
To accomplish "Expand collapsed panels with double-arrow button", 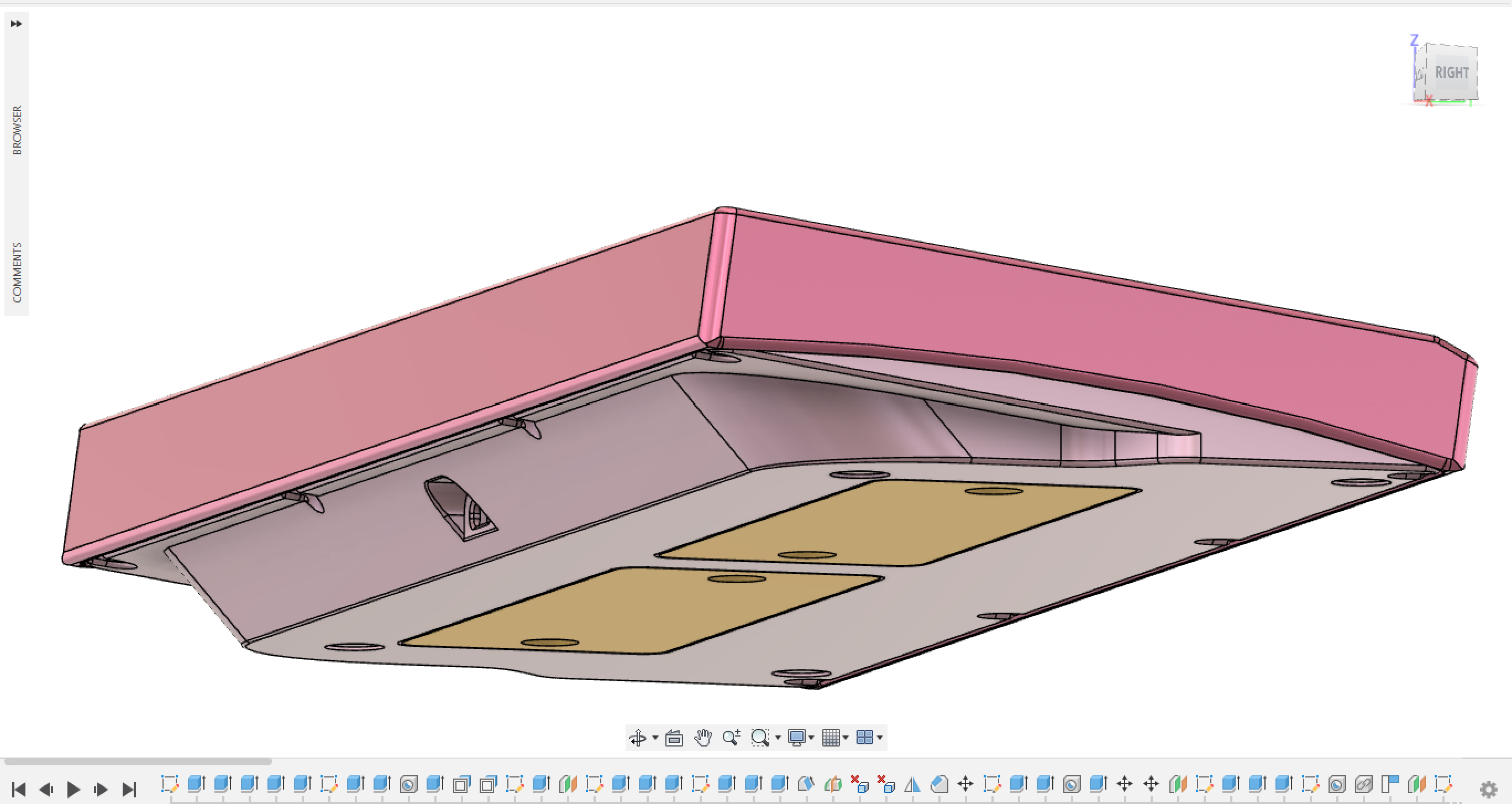I will [17, 23].
